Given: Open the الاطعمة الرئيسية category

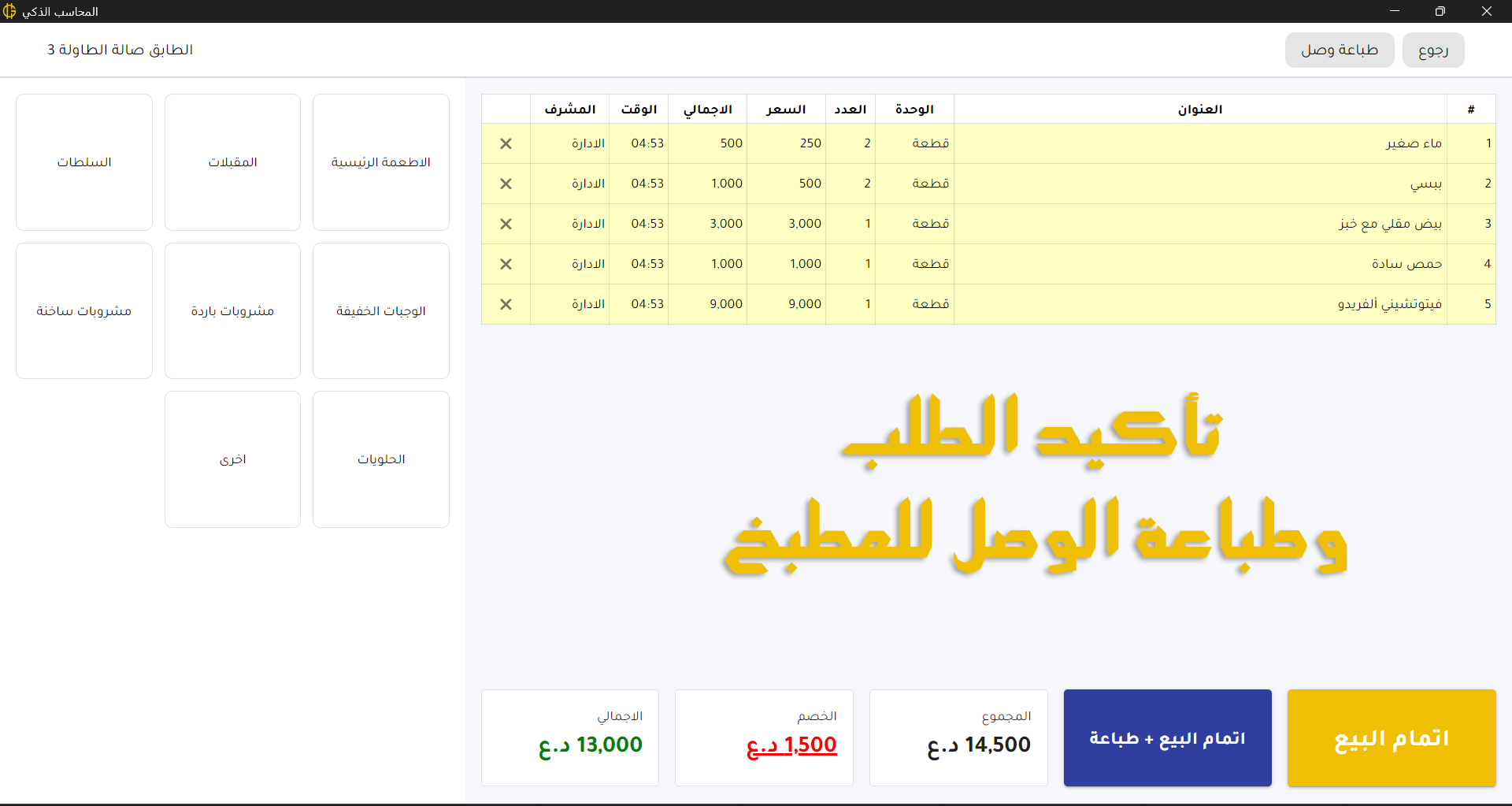Looking at the screenshot, I should tap(380, 162).
